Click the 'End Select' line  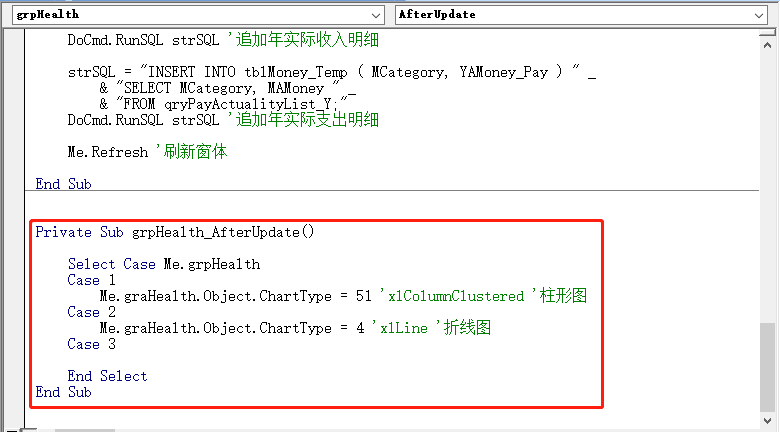tap(107, 376)
